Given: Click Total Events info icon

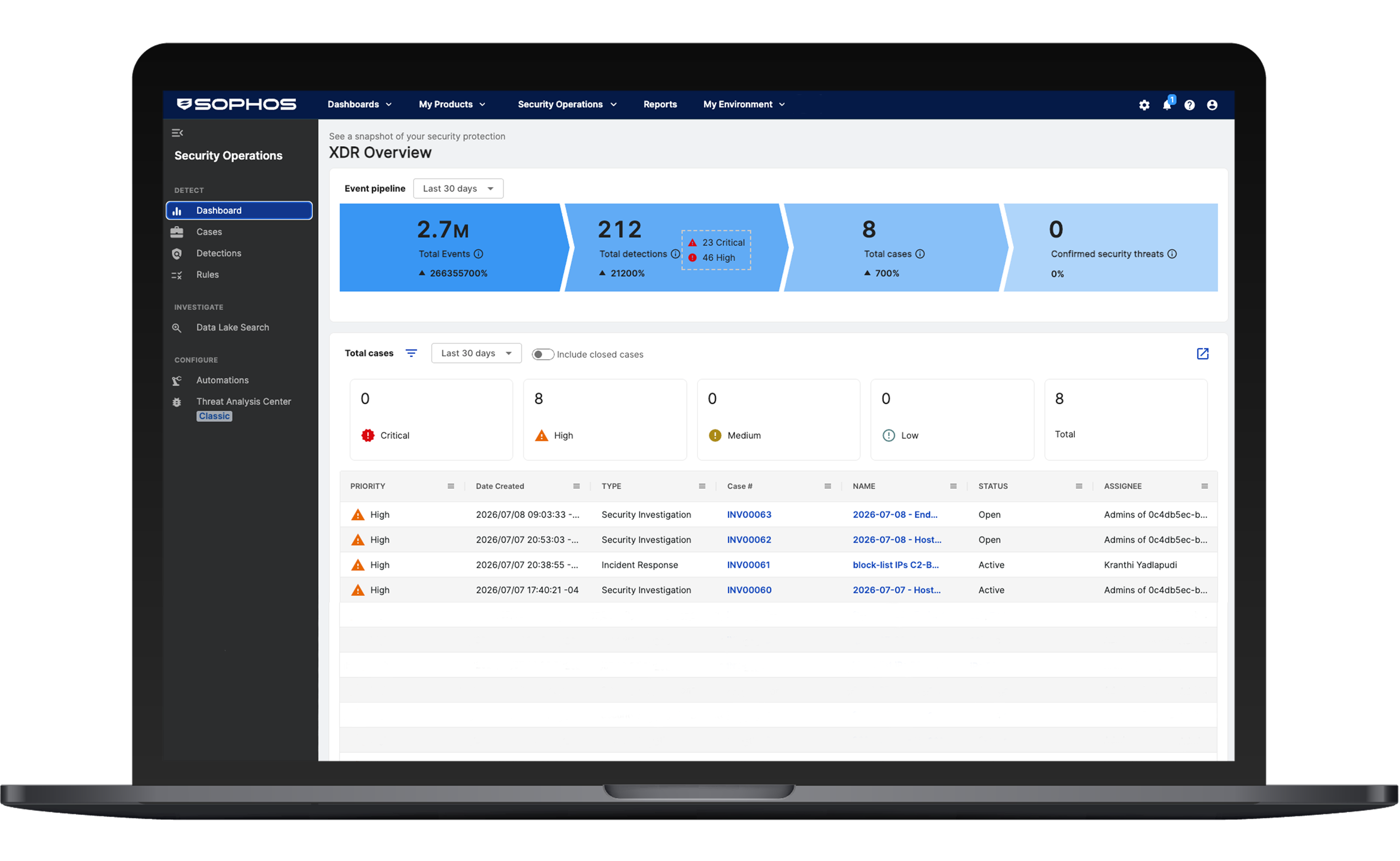Looking at the screenshot, I should click(x=479, y=254).
